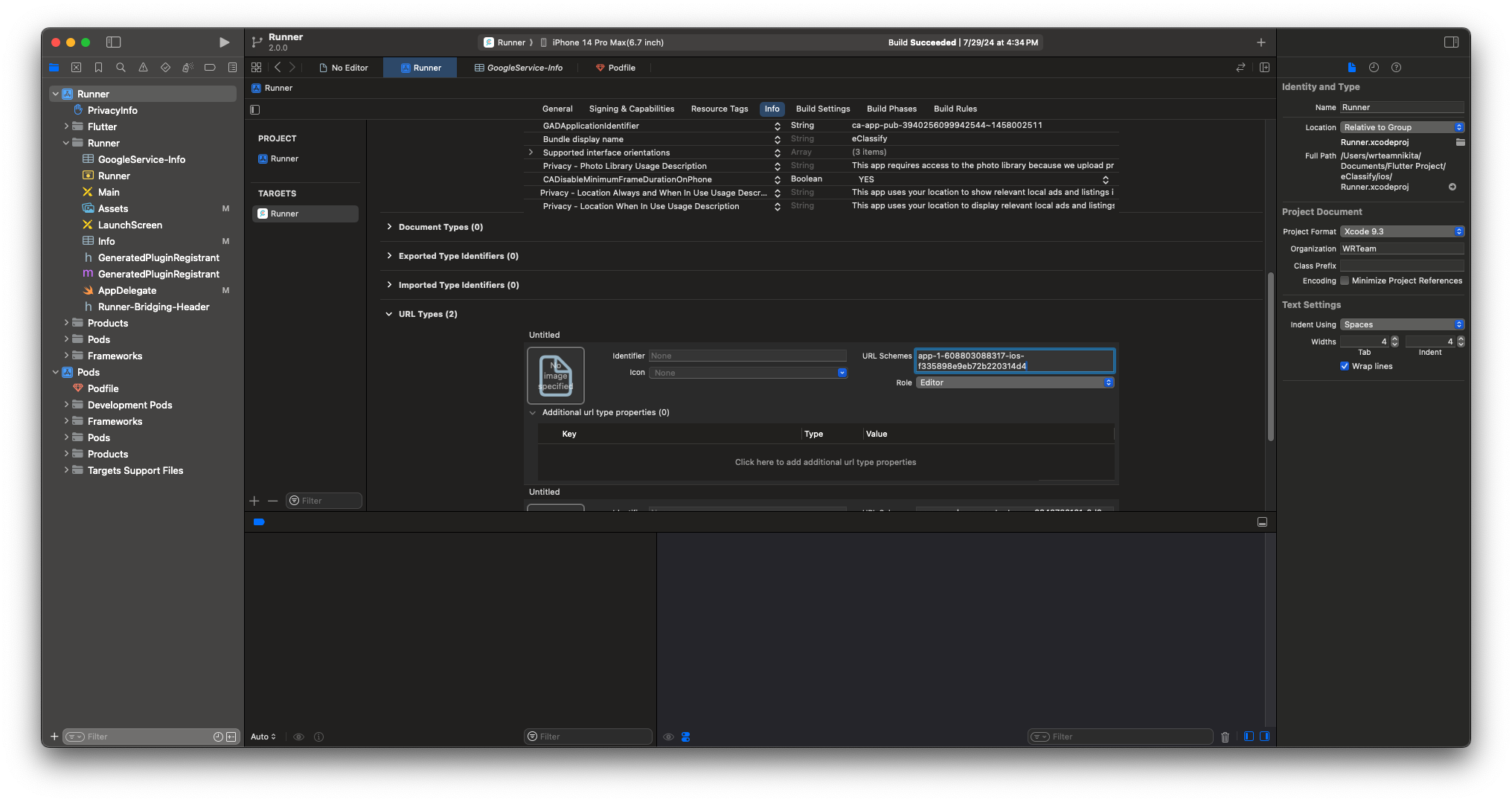Screen dimensions: 1512x802
Task: Expand Exported Type Identifiers section
Action: 389,256
